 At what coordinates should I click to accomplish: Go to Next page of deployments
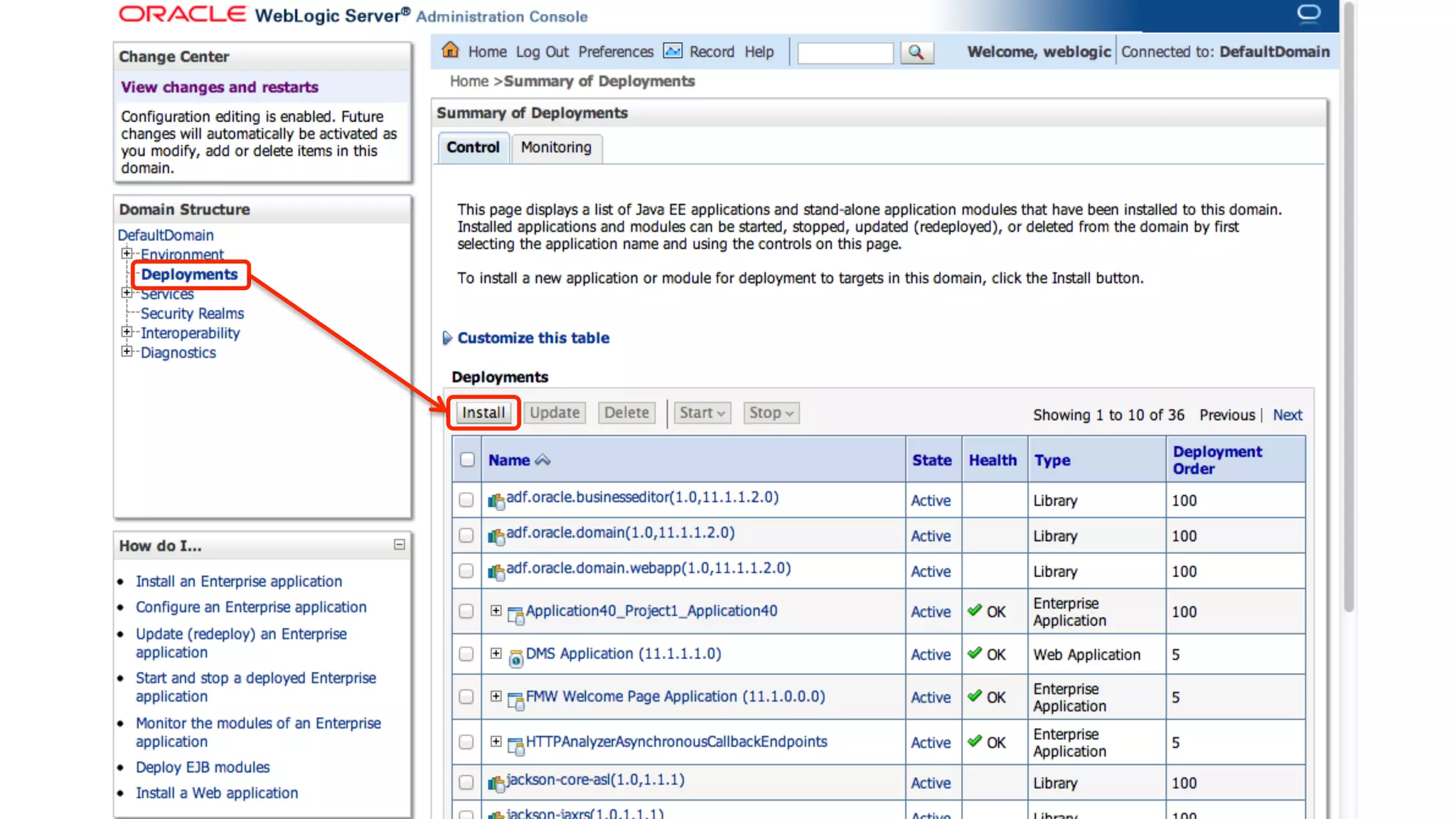click(1287, 415)
